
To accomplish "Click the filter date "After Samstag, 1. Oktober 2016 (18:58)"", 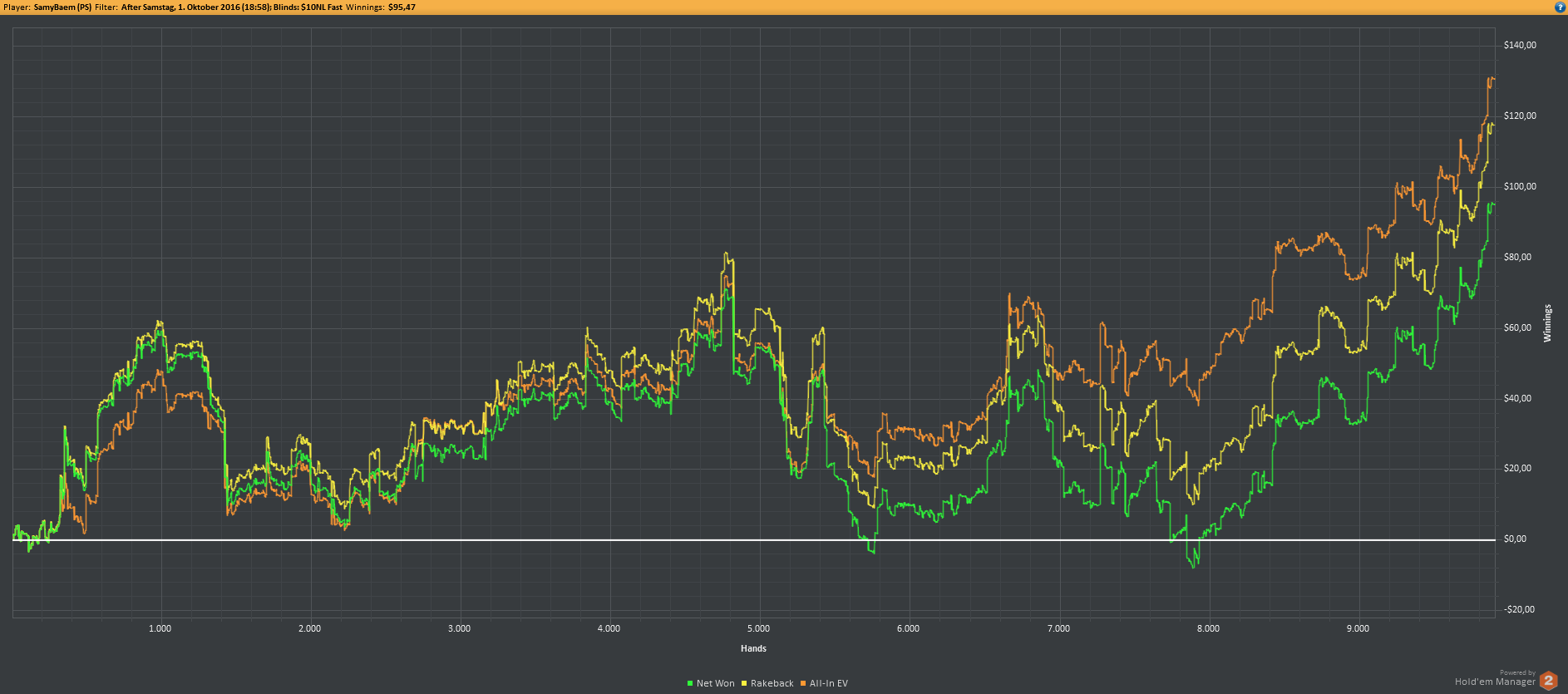I will [196, 7].
